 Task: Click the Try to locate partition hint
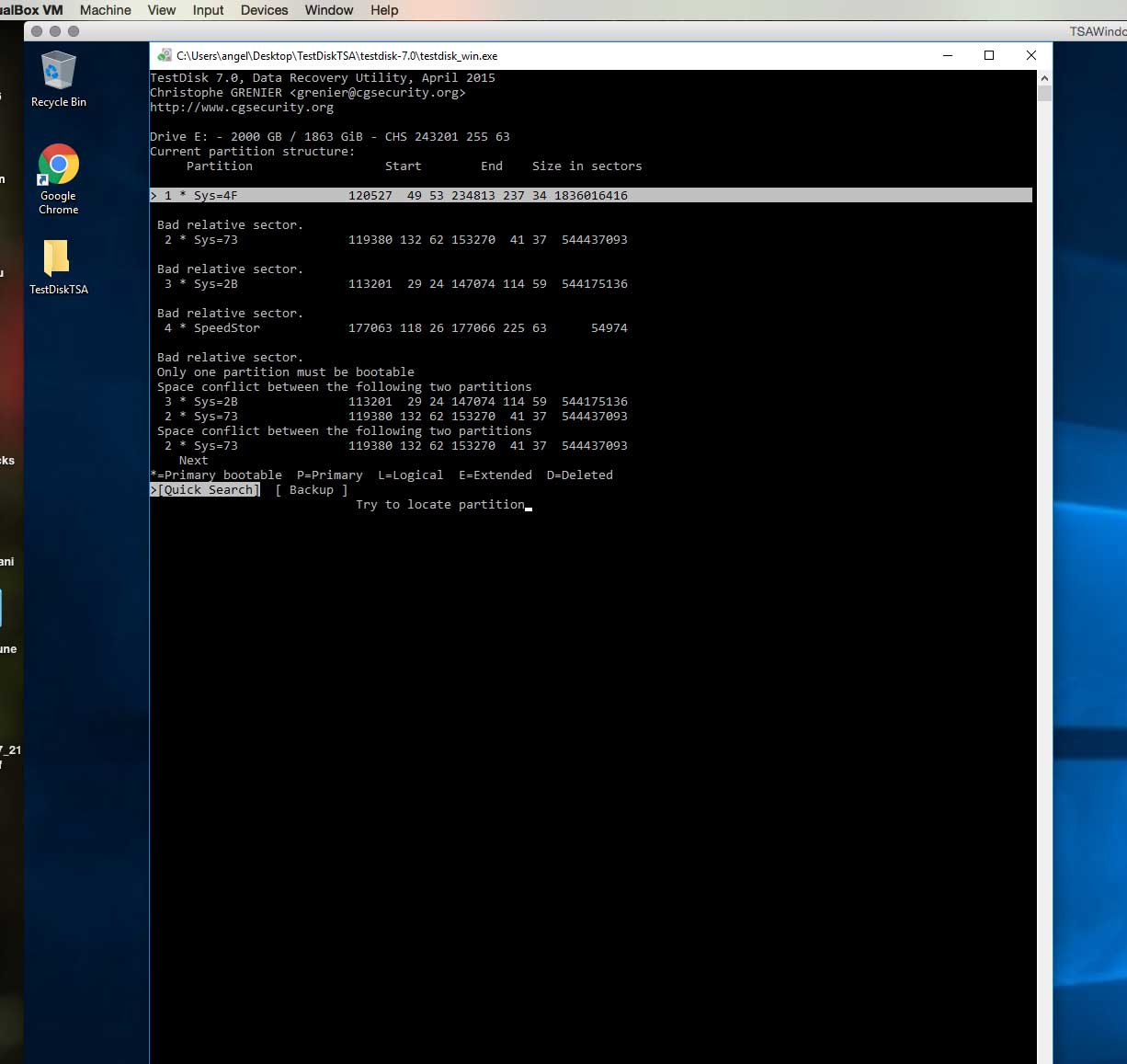tap(440, 505)
